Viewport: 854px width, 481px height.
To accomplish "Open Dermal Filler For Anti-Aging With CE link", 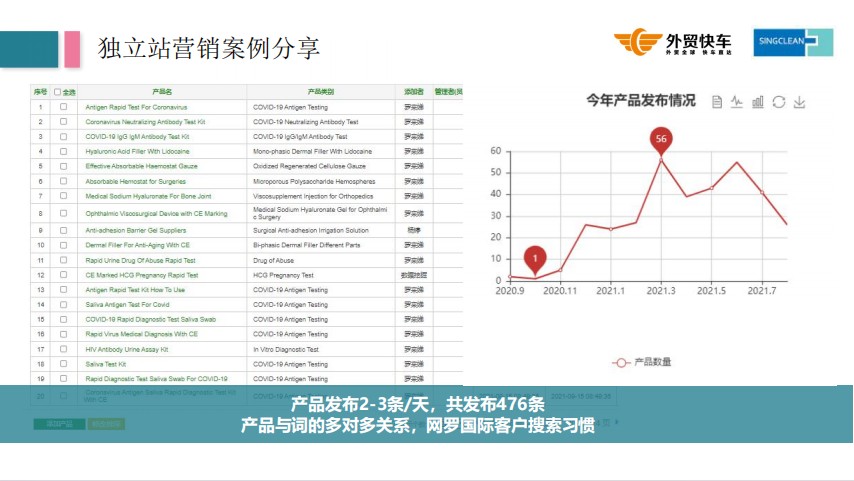I will pos(138,245).
